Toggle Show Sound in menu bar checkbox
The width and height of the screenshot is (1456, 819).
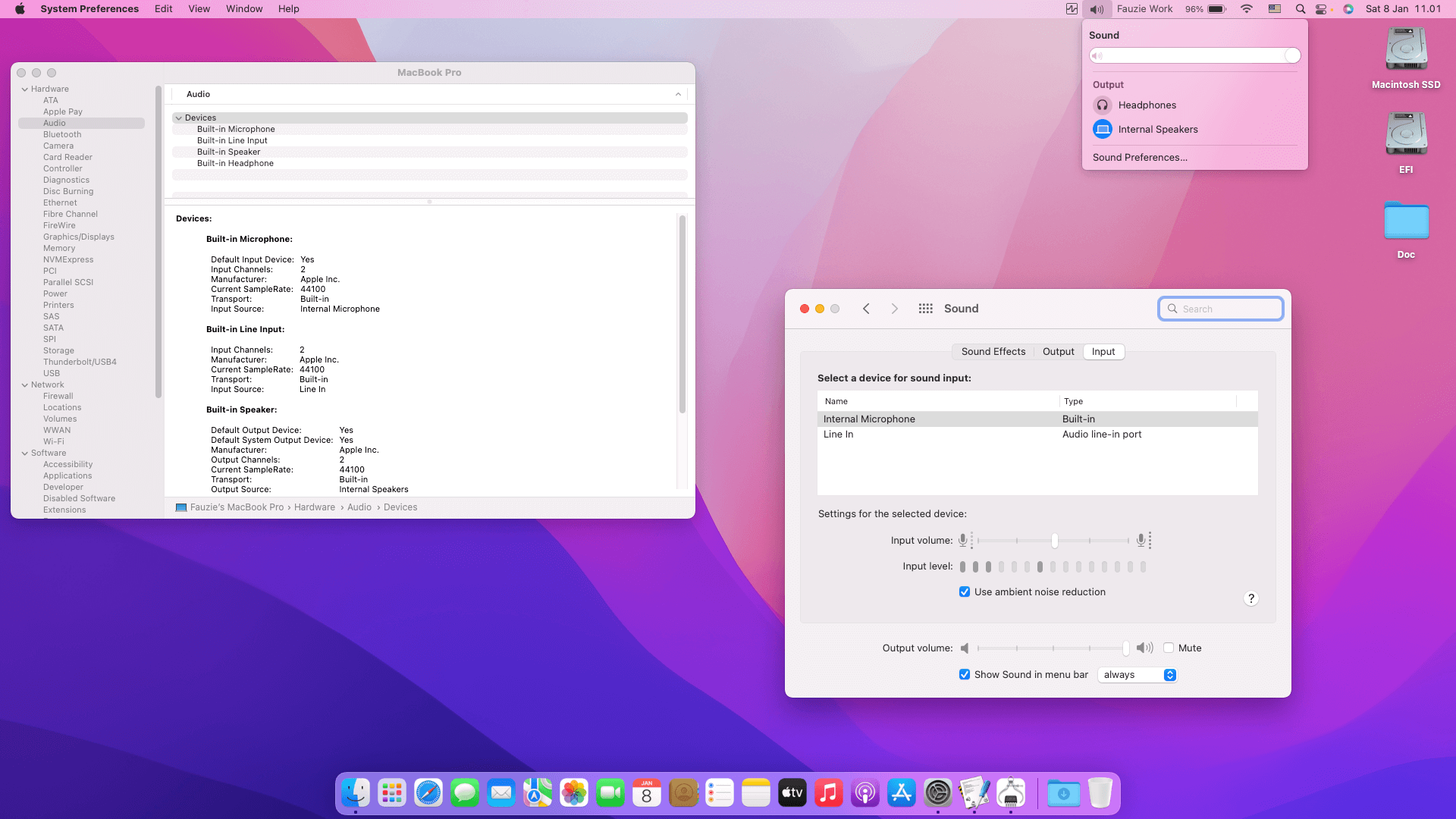pos(965,675)
